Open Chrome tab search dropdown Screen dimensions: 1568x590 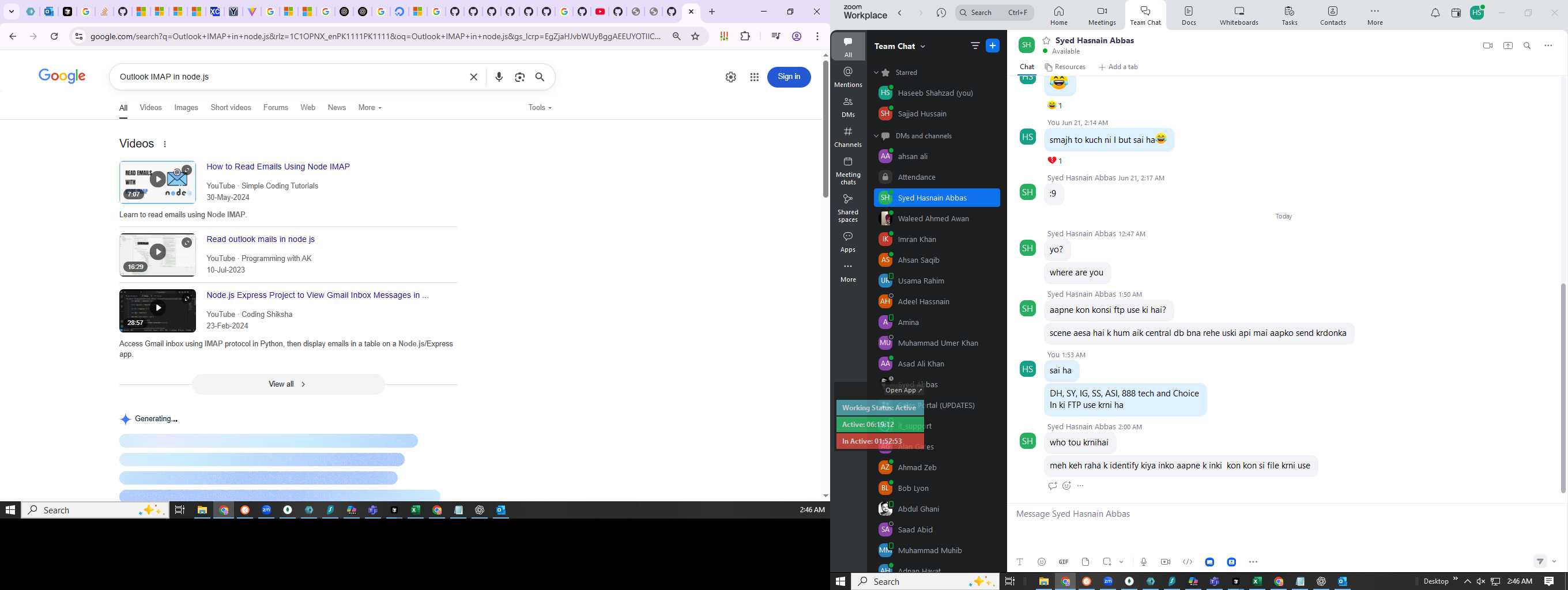click(11, 12)
